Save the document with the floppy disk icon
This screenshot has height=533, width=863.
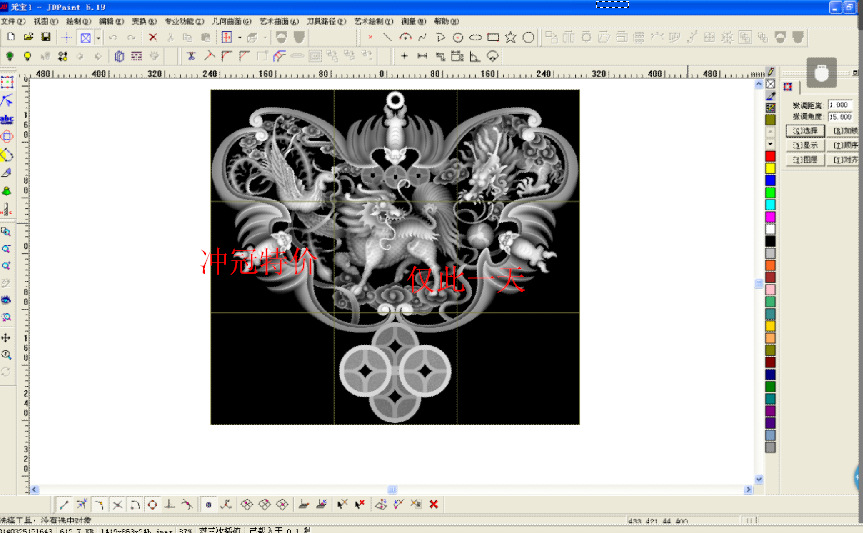click(x=46, y=37)
